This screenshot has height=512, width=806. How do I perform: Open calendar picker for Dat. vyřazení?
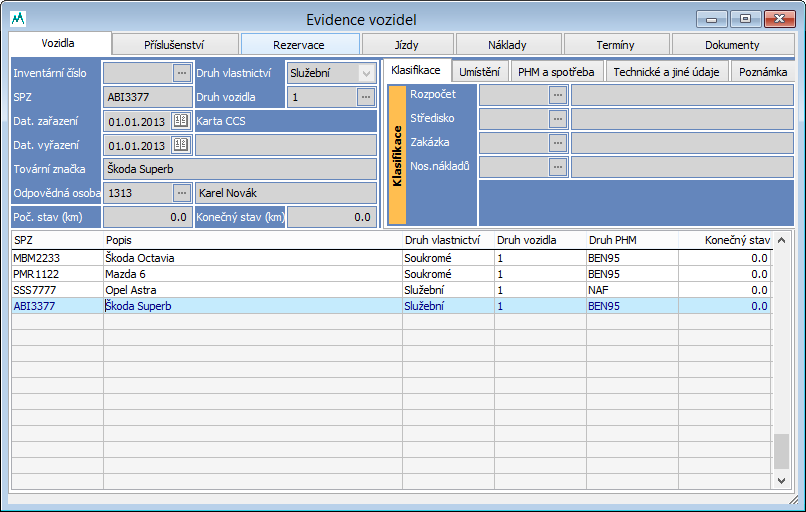[181, 145]
